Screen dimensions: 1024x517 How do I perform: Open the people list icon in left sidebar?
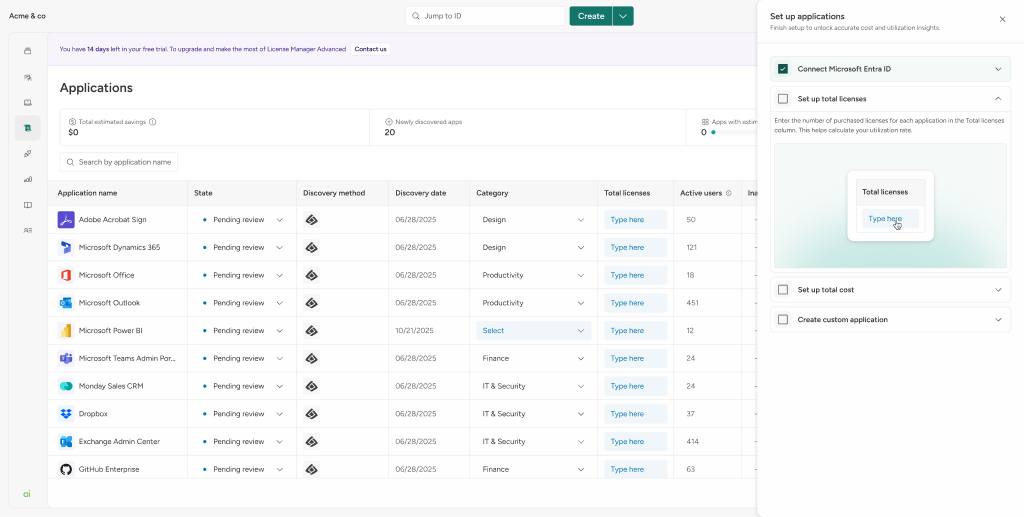coord(27,230)
